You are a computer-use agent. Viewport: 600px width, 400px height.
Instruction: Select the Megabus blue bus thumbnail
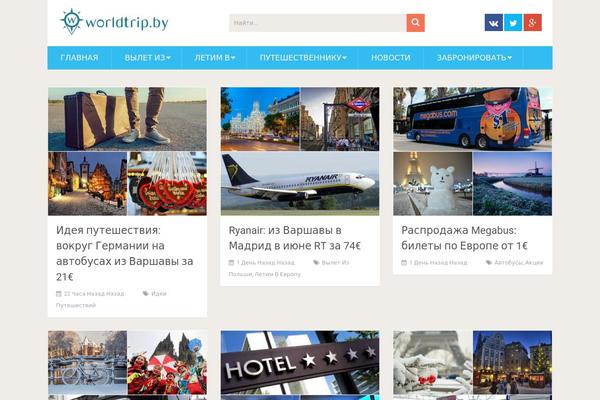pyautogui.click(x=473, y=119)
